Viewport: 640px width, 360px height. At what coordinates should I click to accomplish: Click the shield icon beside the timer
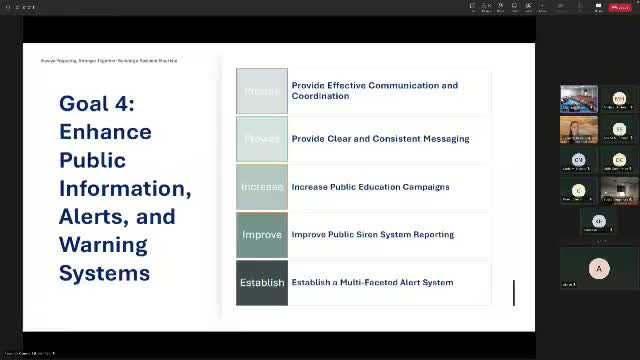[x=8, y=7]
